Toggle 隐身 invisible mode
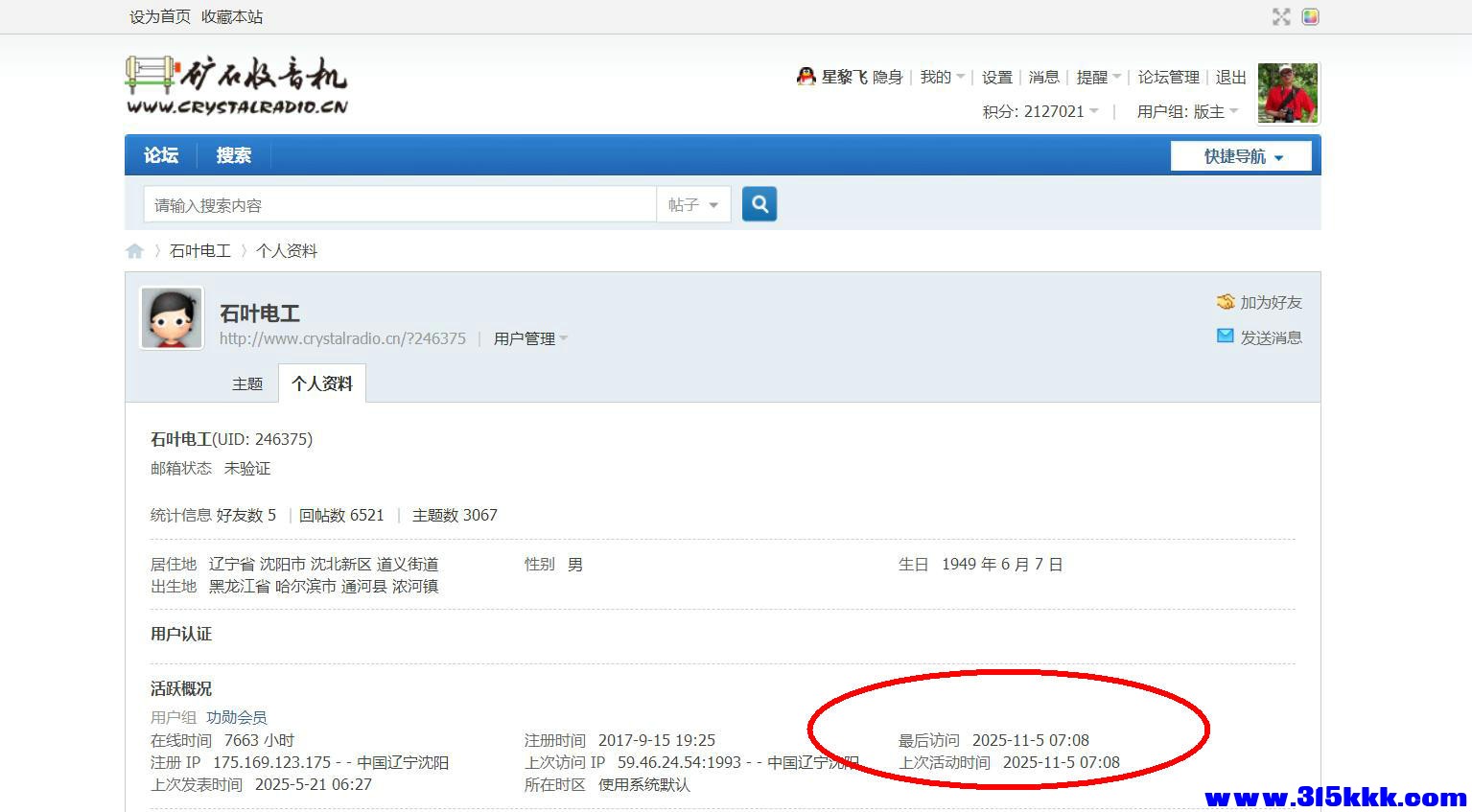This screenshot has width=1472, height=812. [887, 77]
